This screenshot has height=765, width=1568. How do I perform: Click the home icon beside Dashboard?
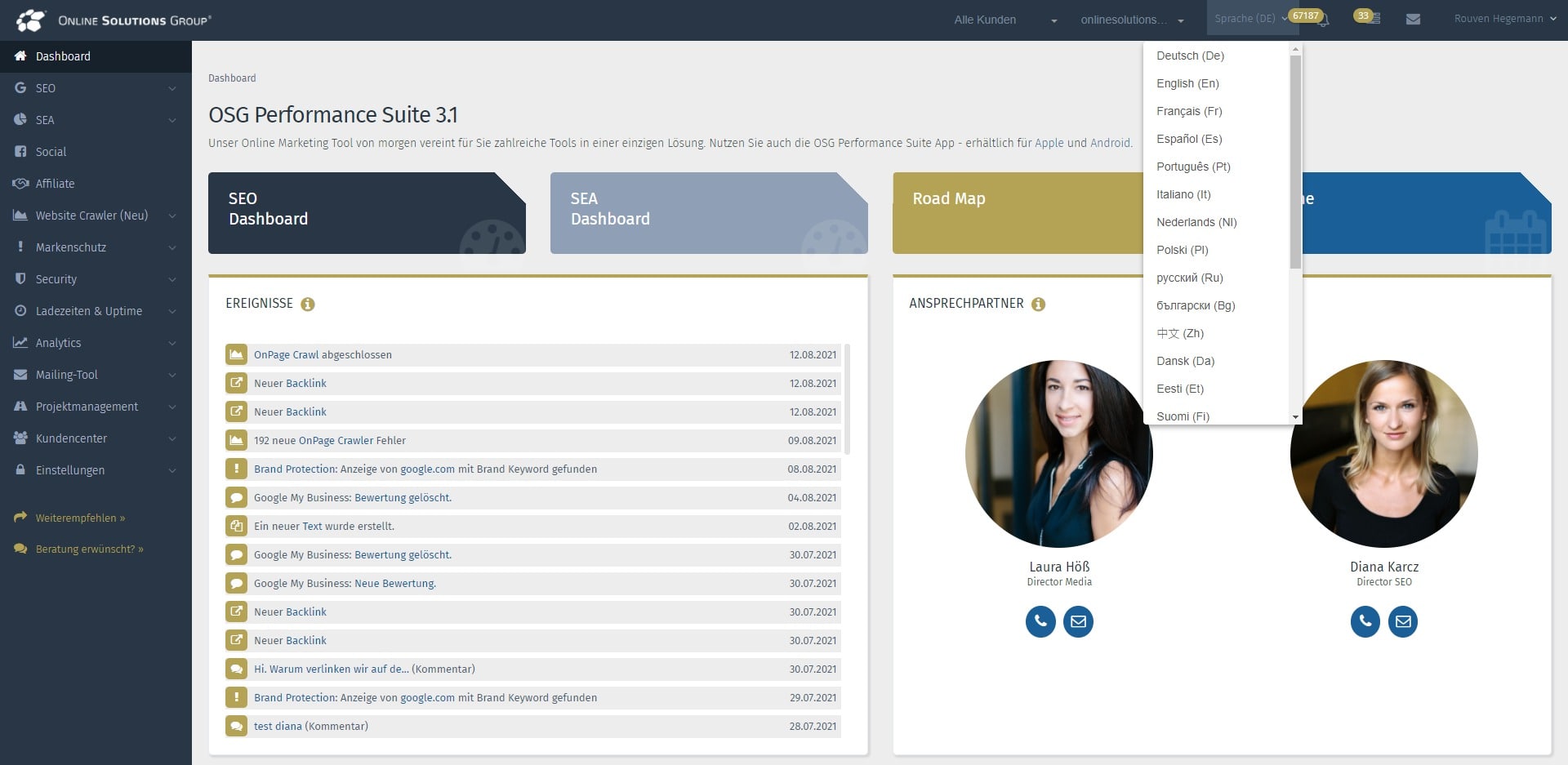(20, 56)
